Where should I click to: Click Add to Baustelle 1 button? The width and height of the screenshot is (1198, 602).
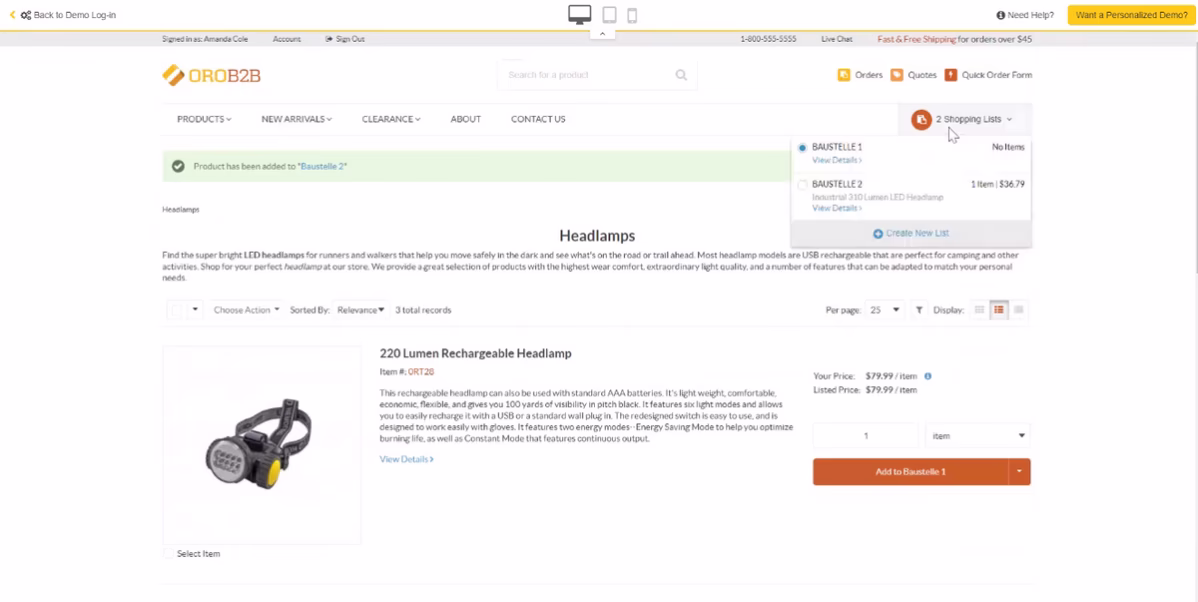tap(910, 472)
